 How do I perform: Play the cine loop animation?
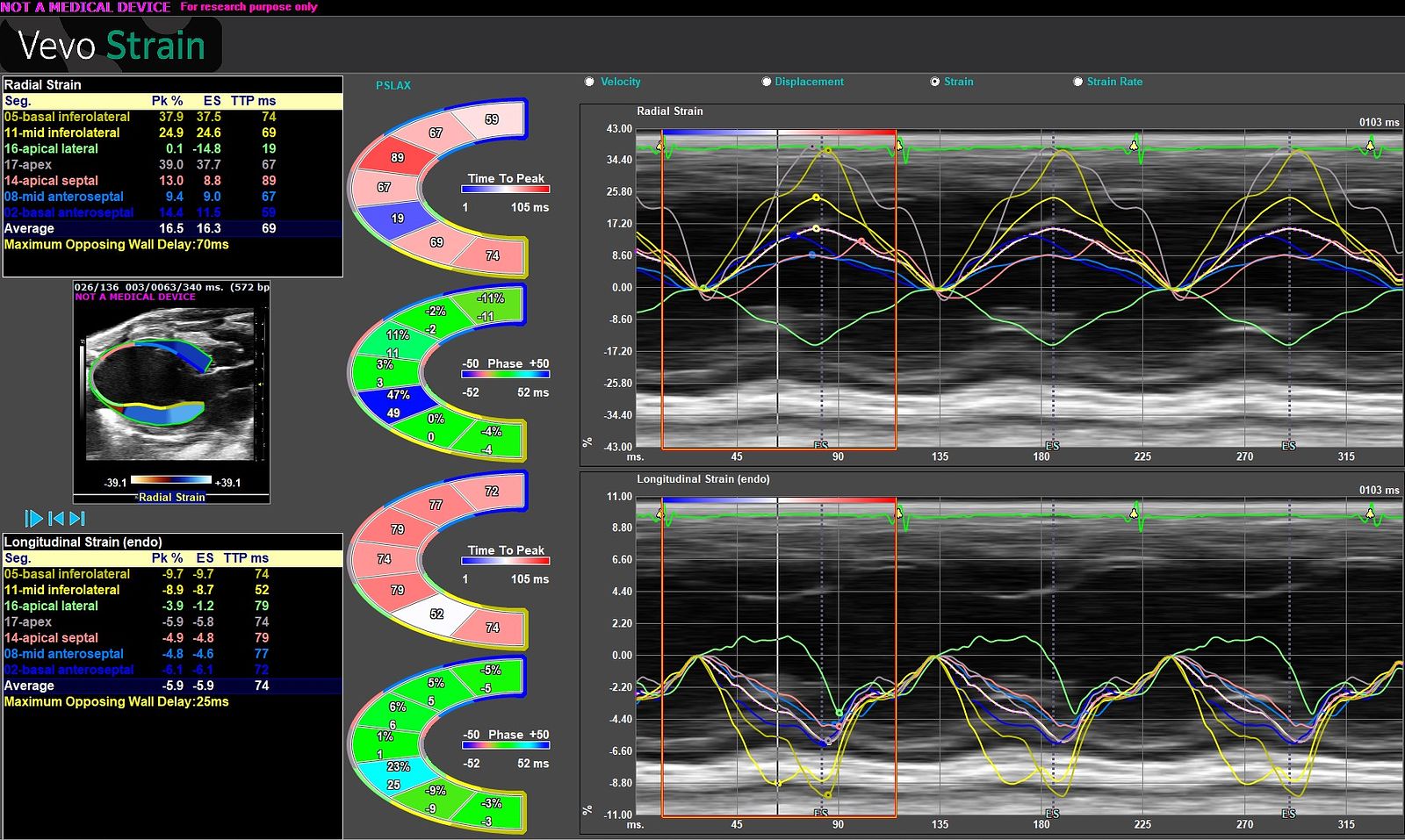pos(34,518)
